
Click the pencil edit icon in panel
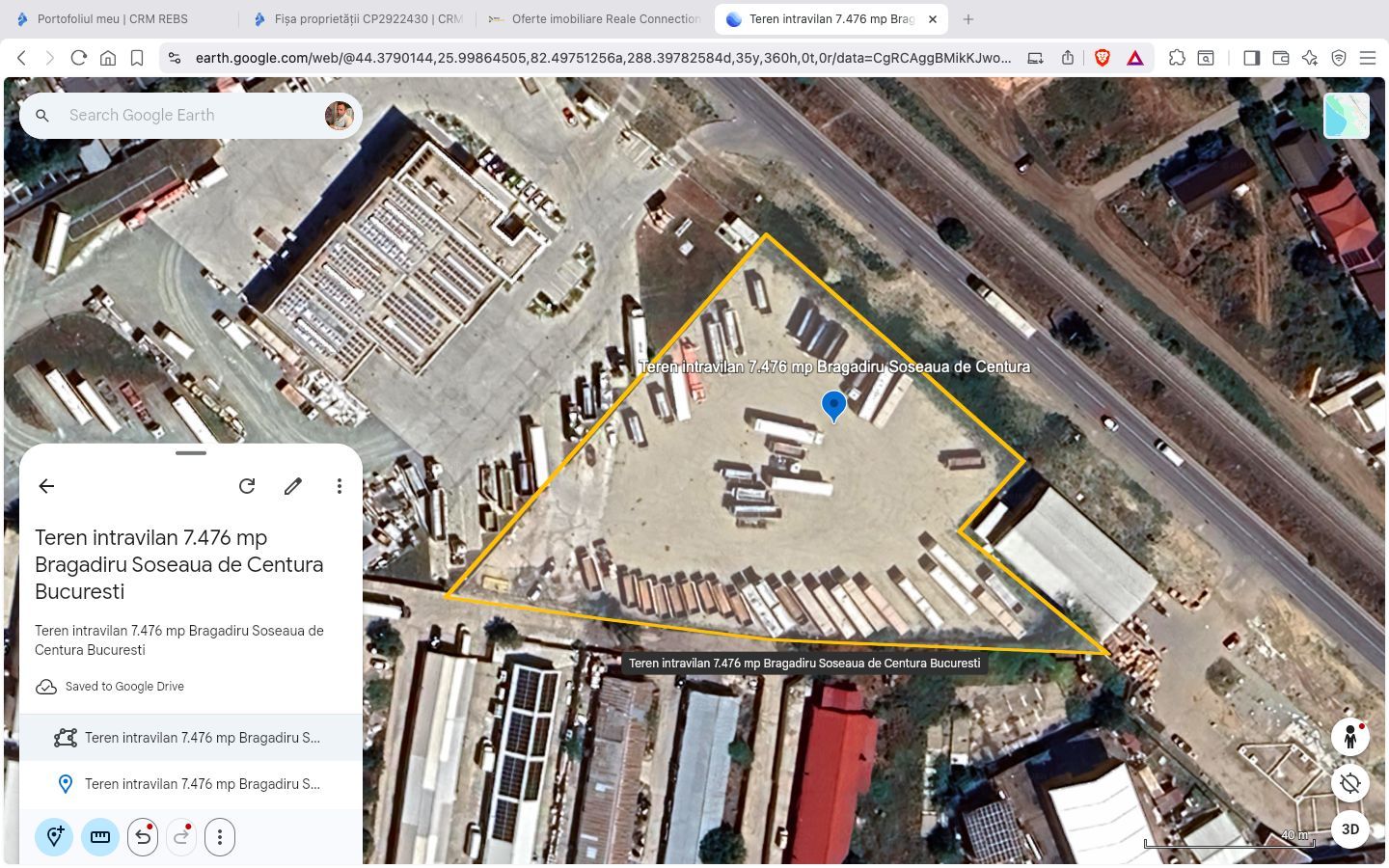pyautogui.click(x=293, y=486)
